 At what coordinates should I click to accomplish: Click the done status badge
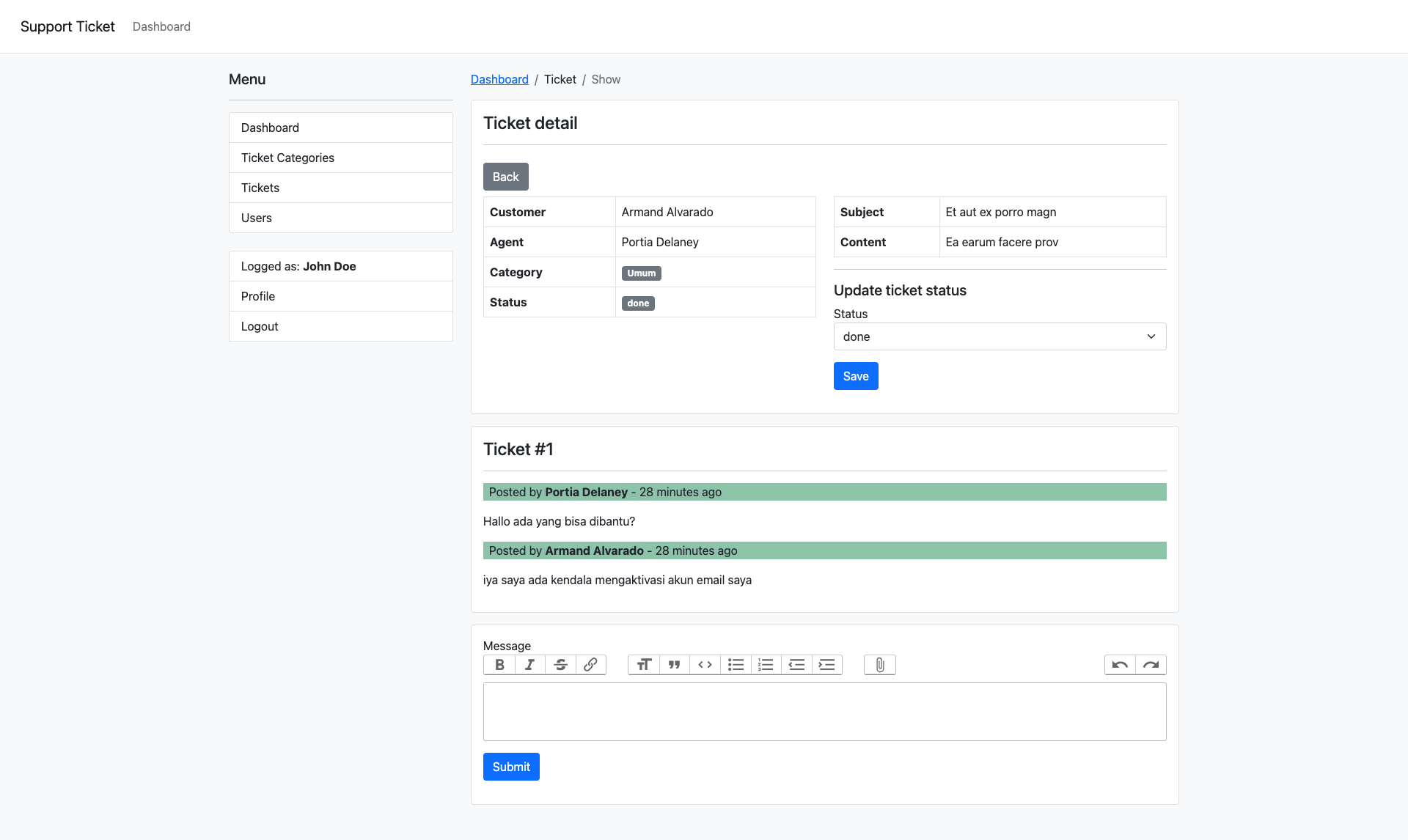pos(638,303)
